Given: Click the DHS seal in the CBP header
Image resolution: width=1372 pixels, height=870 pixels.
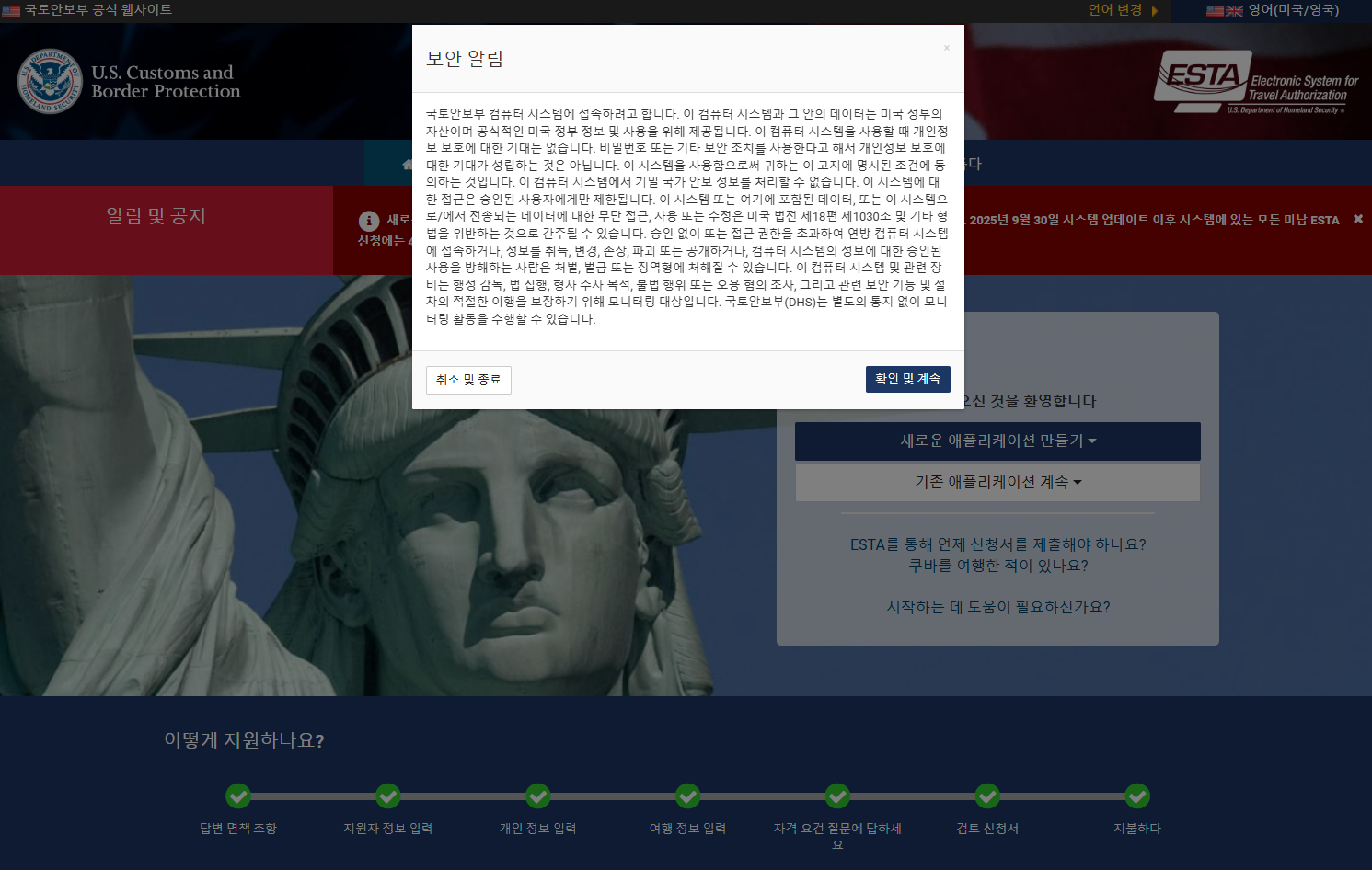Looking at the screenshot, I should 51,81.
